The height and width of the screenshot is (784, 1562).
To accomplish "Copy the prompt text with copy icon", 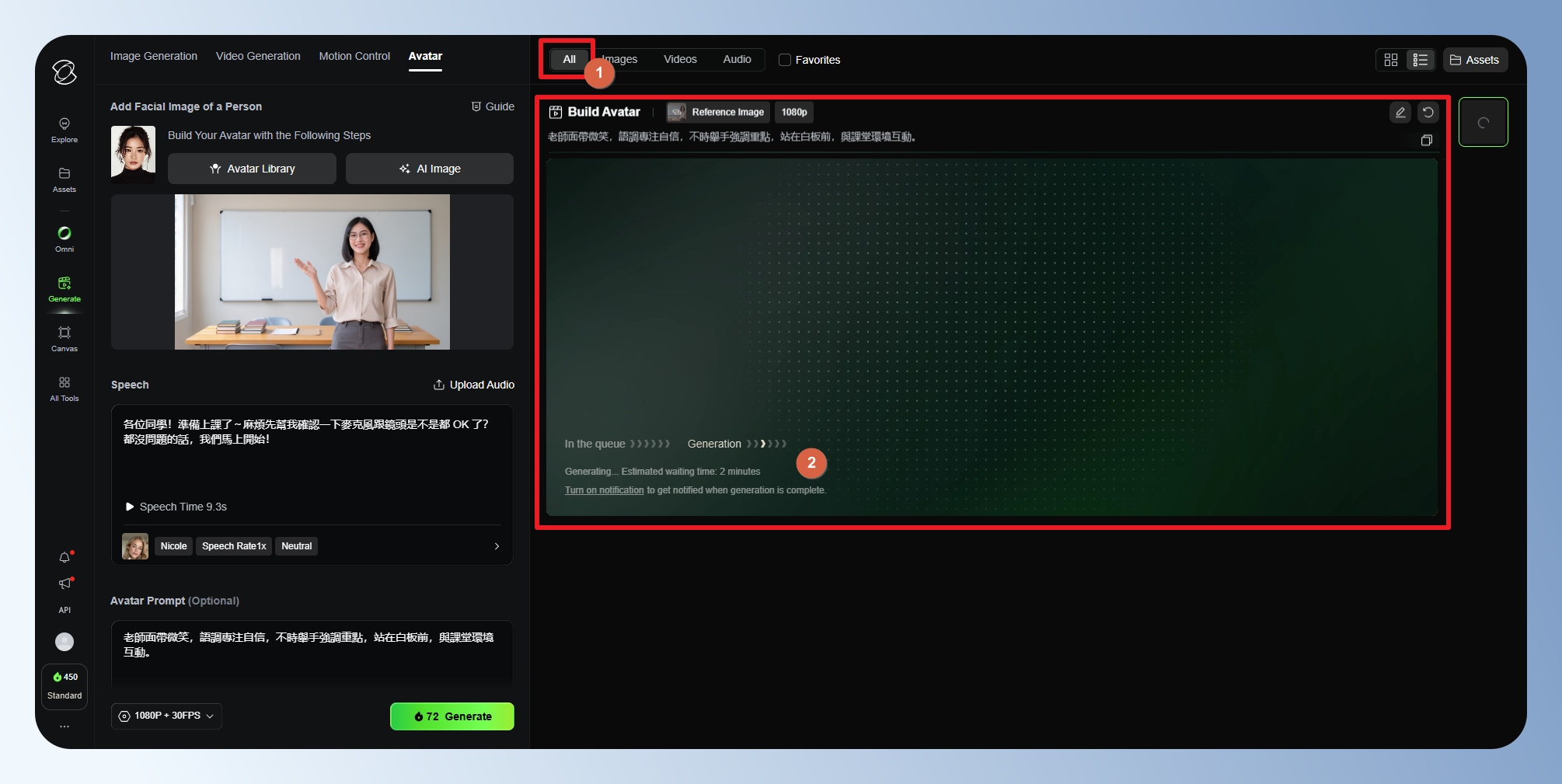I will tap(1426, 141).
